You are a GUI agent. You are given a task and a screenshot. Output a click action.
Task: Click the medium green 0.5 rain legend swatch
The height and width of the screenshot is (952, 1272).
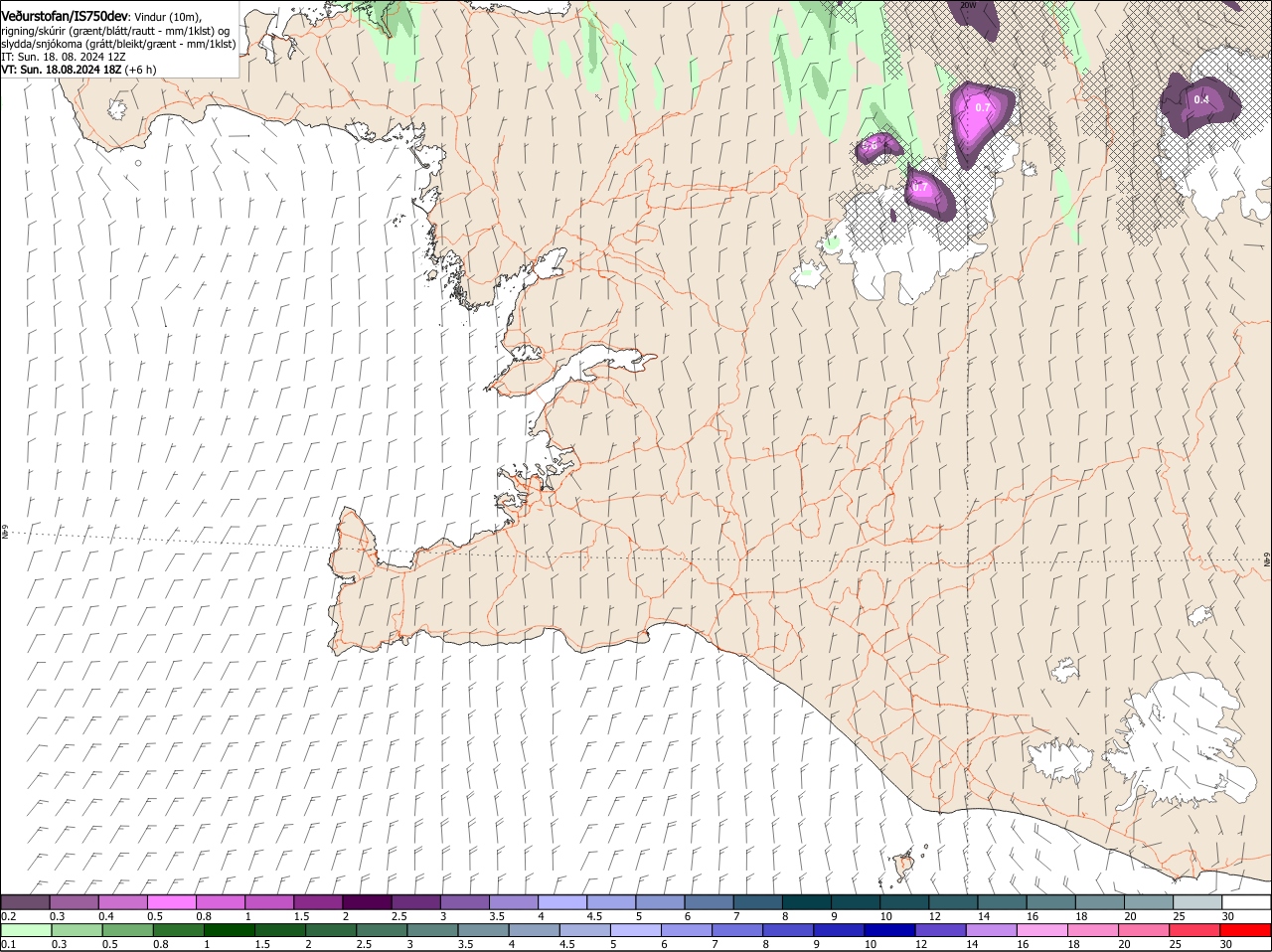[x=127, y=931]
